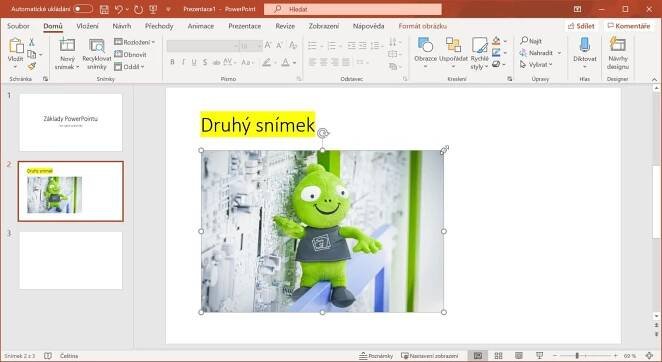Expand the Nahradit replace dropdown arrow
662x362 pixels.
pos(559,53)
